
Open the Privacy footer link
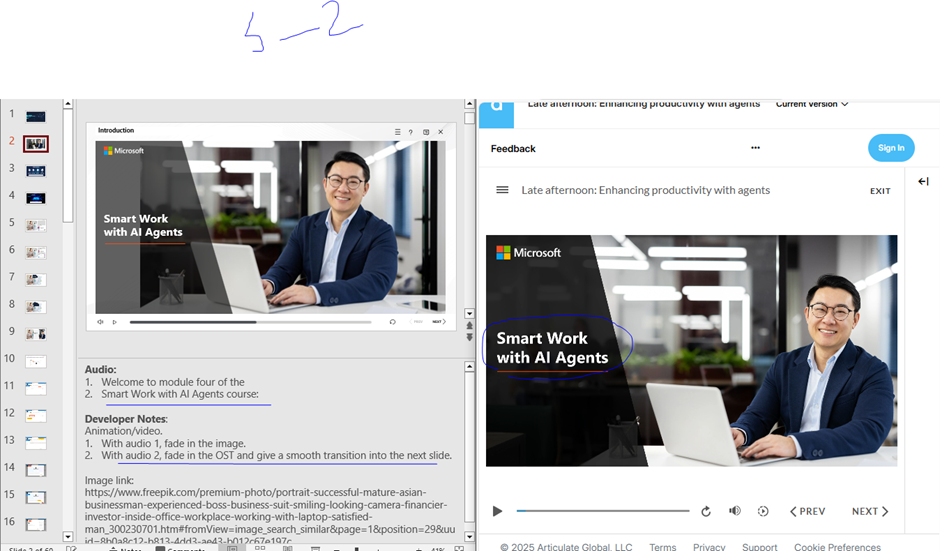pyautogui.click(x=709, y=546)
